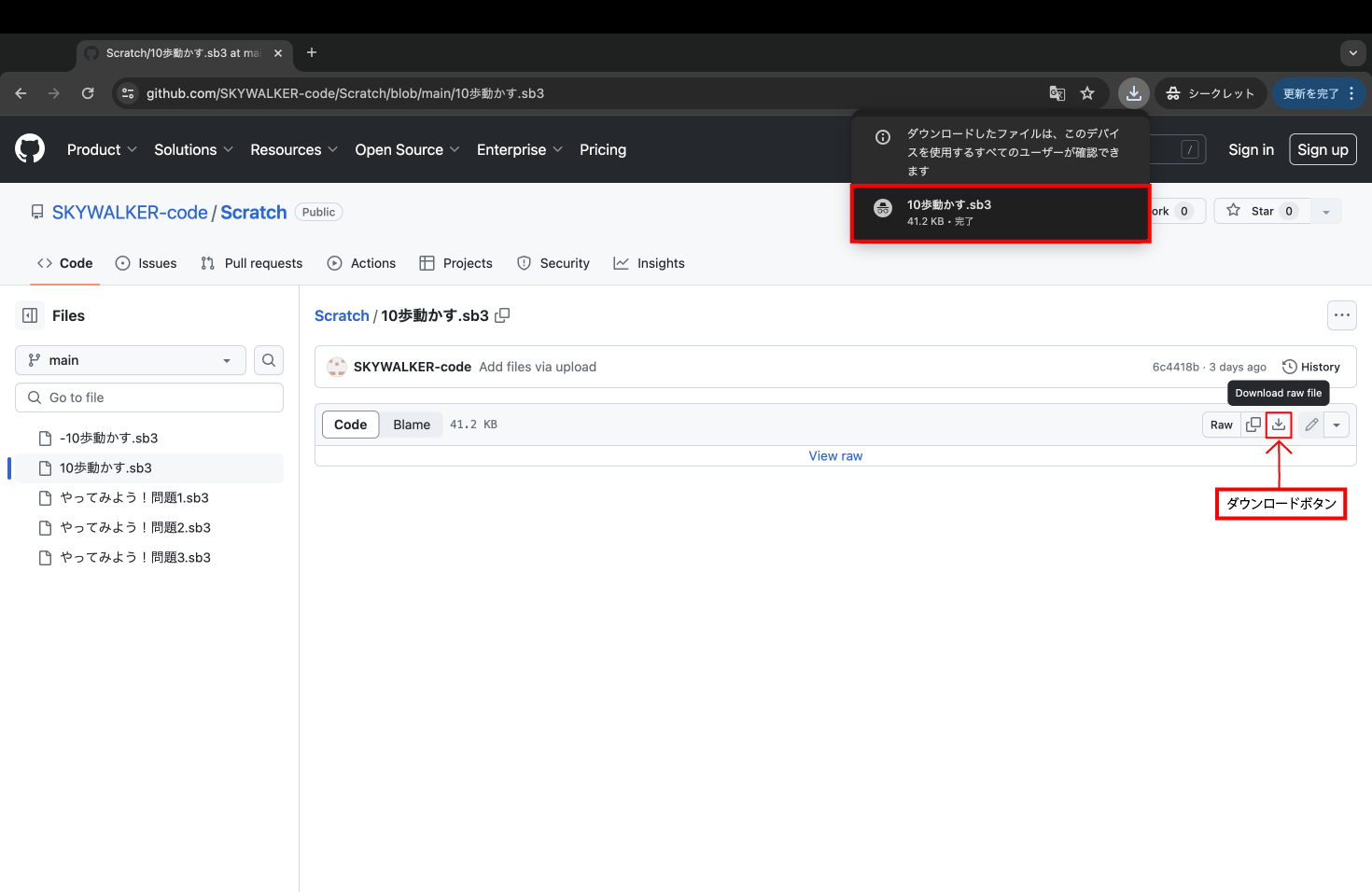Star the repository

coord(1262,211)
